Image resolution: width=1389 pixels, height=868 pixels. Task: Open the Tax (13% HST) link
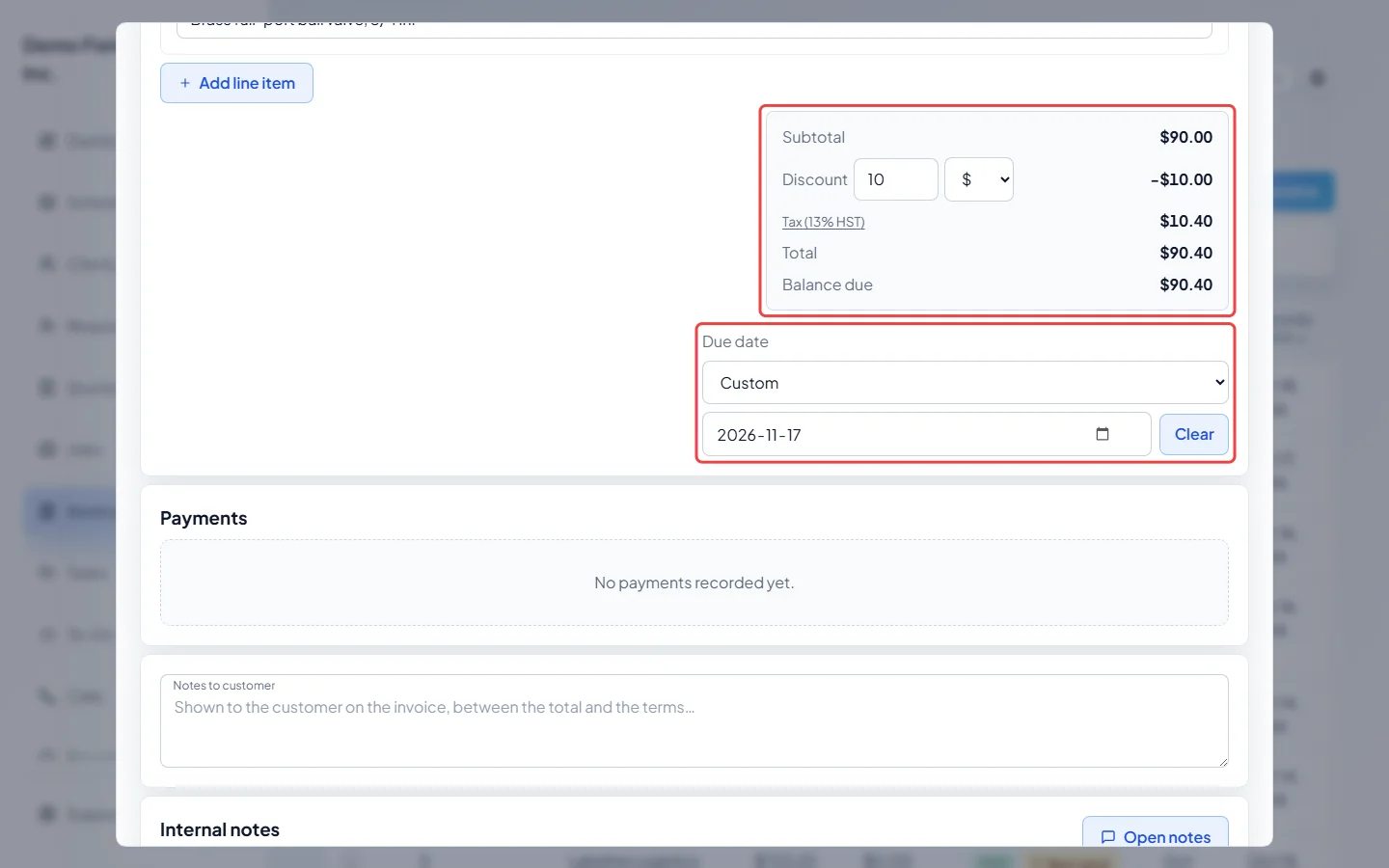pos(823,222)
